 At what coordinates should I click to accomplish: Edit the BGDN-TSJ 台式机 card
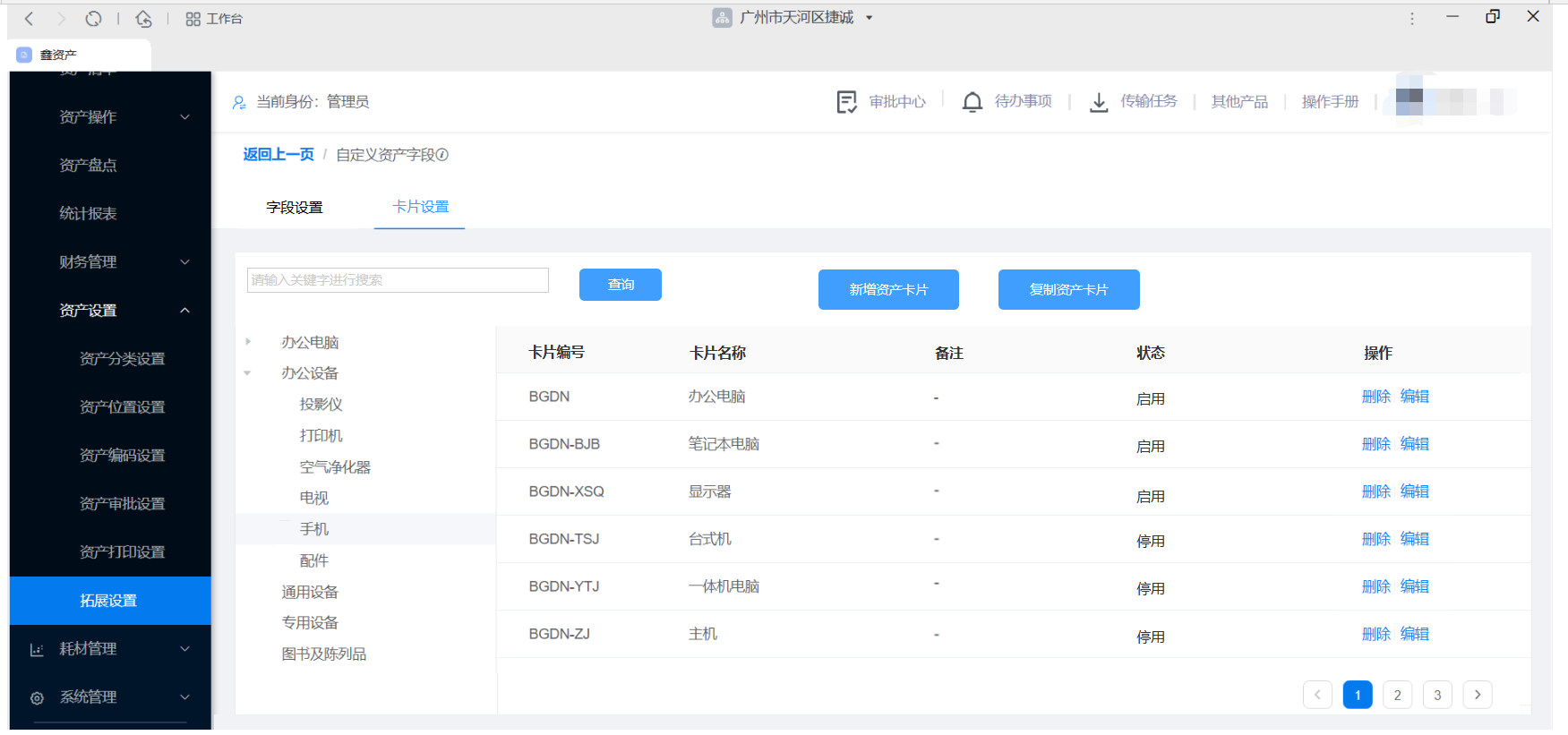point(1415,539)
